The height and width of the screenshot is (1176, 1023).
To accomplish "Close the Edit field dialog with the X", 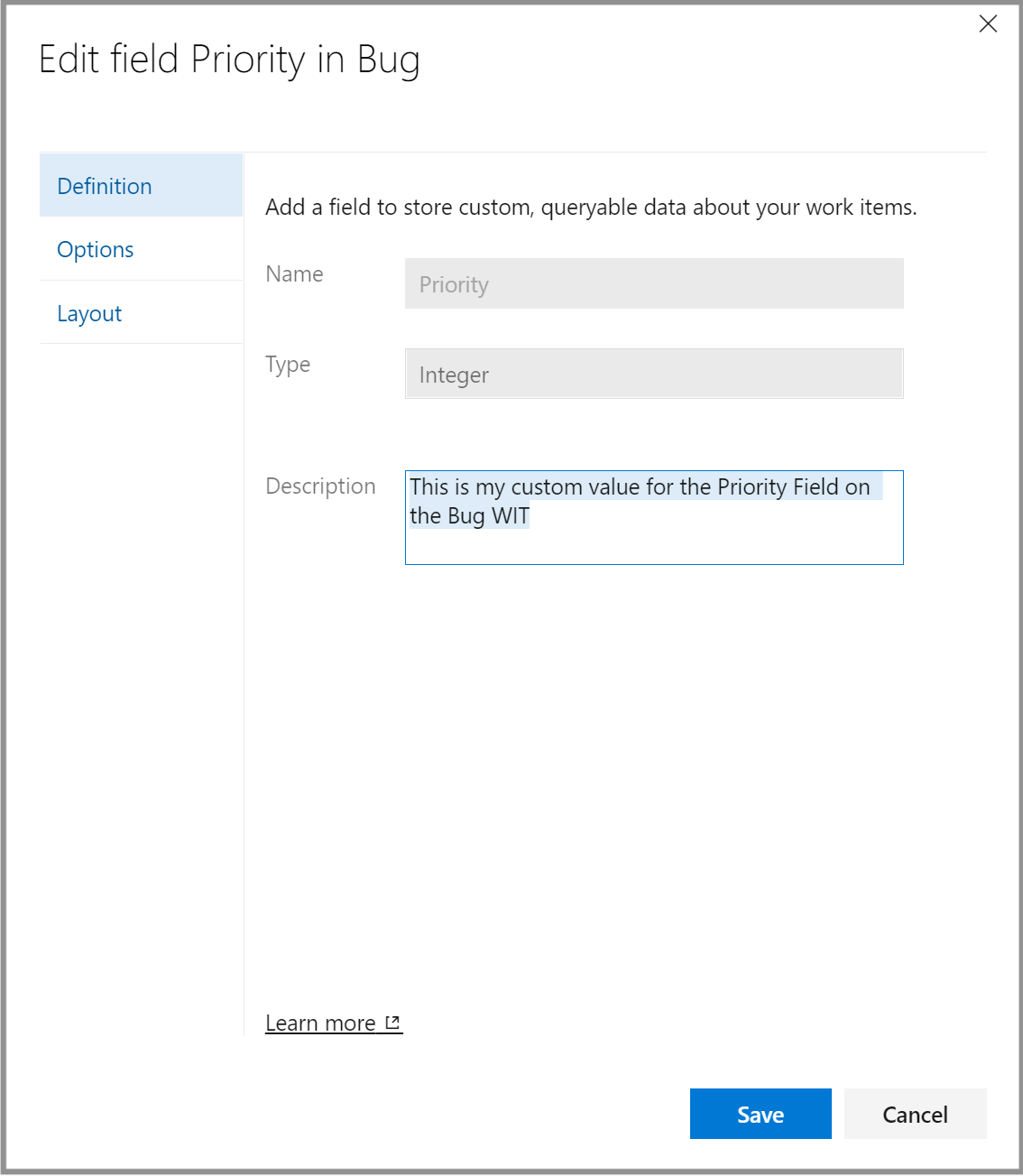I will click(x=989, y=24).
